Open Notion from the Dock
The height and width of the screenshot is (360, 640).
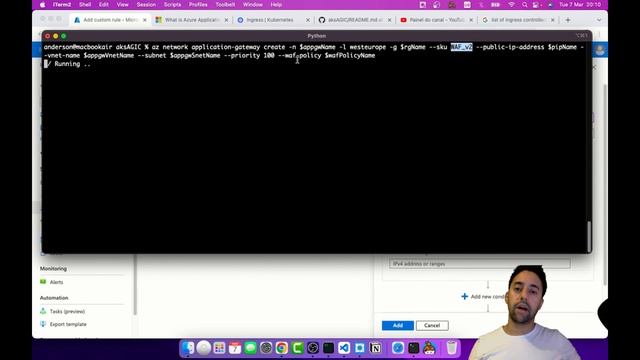376,348
